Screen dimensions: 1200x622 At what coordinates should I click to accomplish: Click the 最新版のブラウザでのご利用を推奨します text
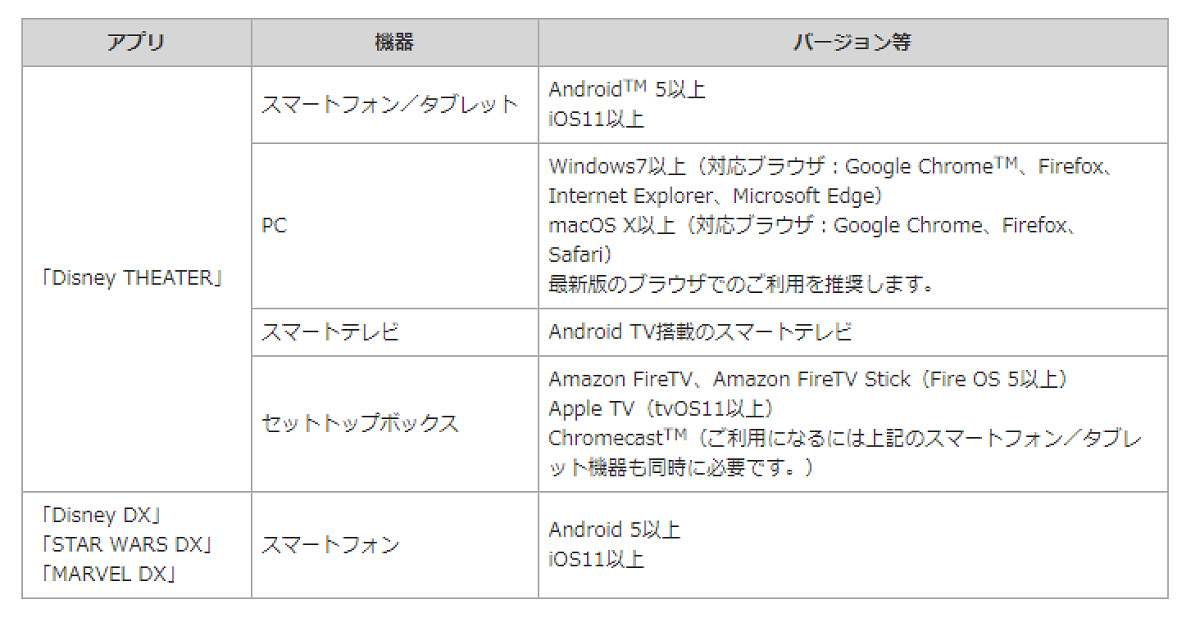(742, 284)
